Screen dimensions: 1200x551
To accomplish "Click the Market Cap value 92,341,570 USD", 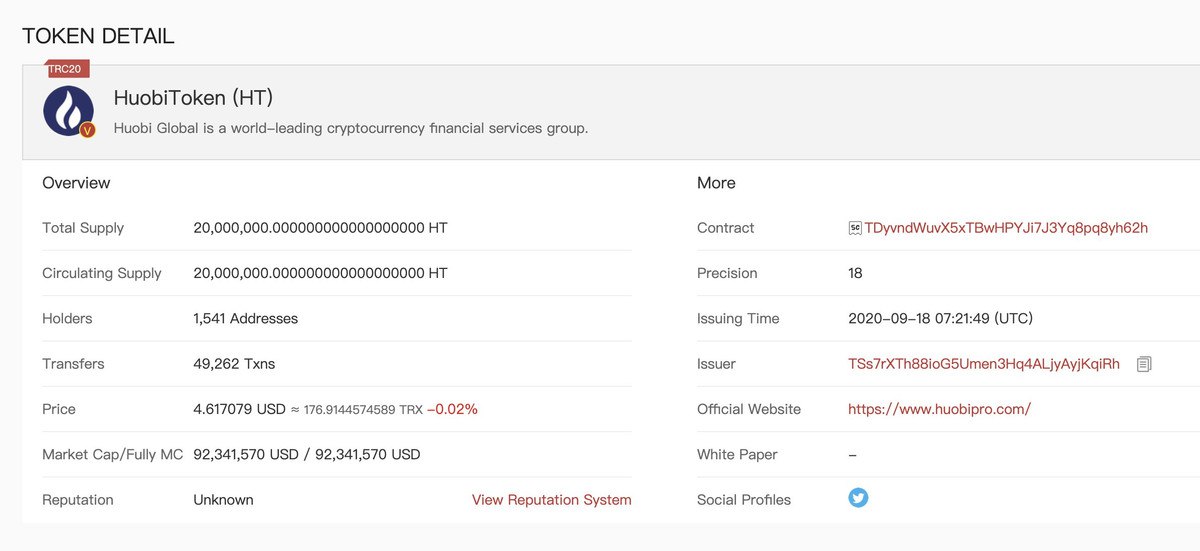I will click(x=246, y=455).
